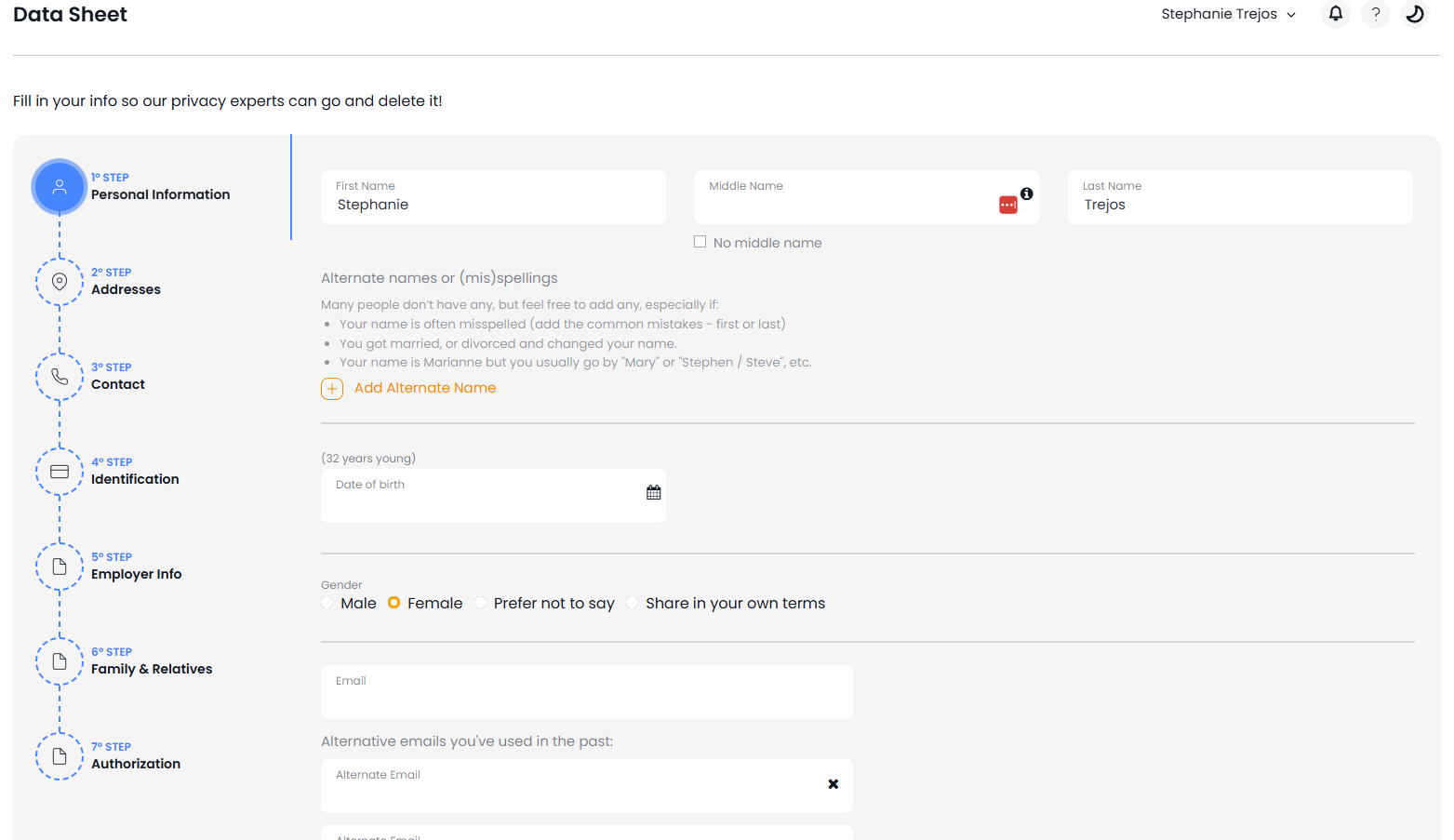Navigate to the Employer Info step

pos(59,567)
